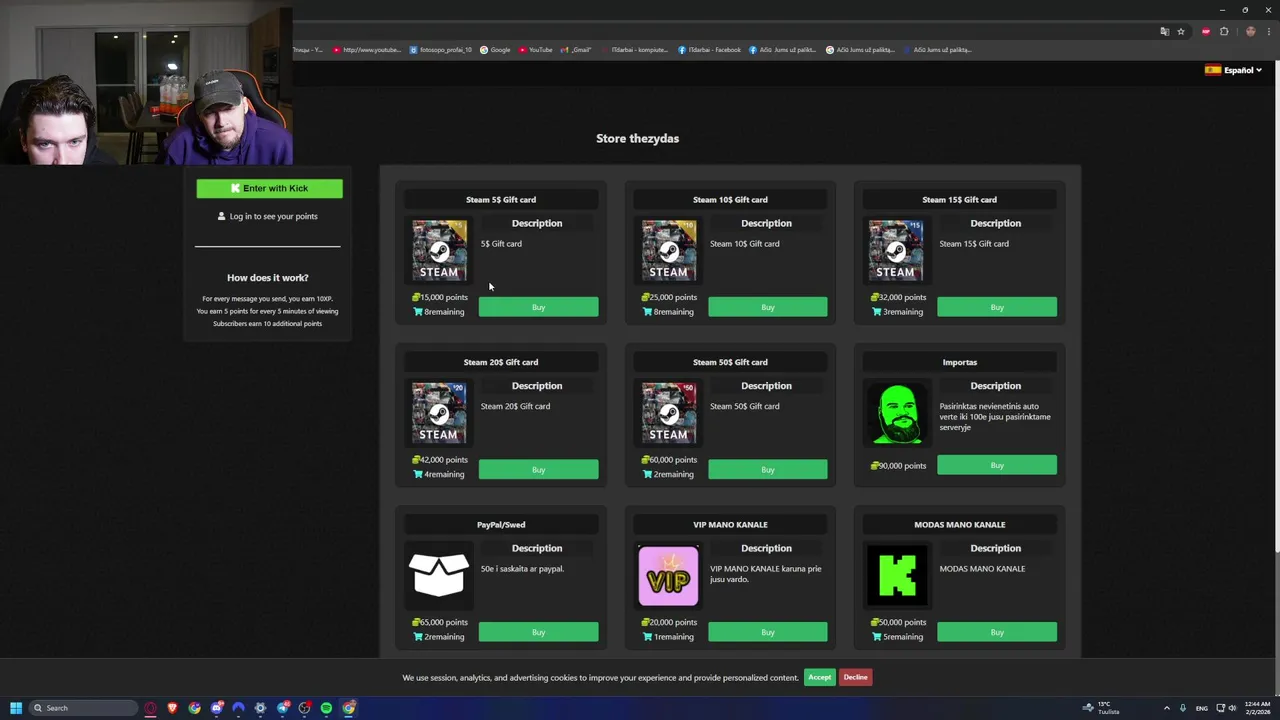1280x720 pixels.
Task: Buy MODAS MANO KANALE
Action: [x=996, y=632]
